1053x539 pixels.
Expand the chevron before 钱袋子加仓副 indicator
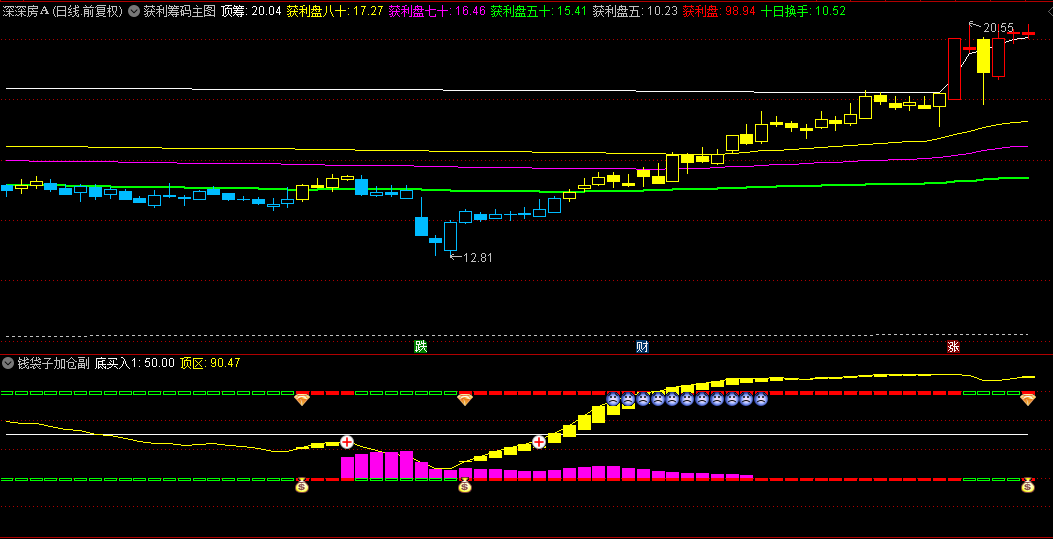8,363
